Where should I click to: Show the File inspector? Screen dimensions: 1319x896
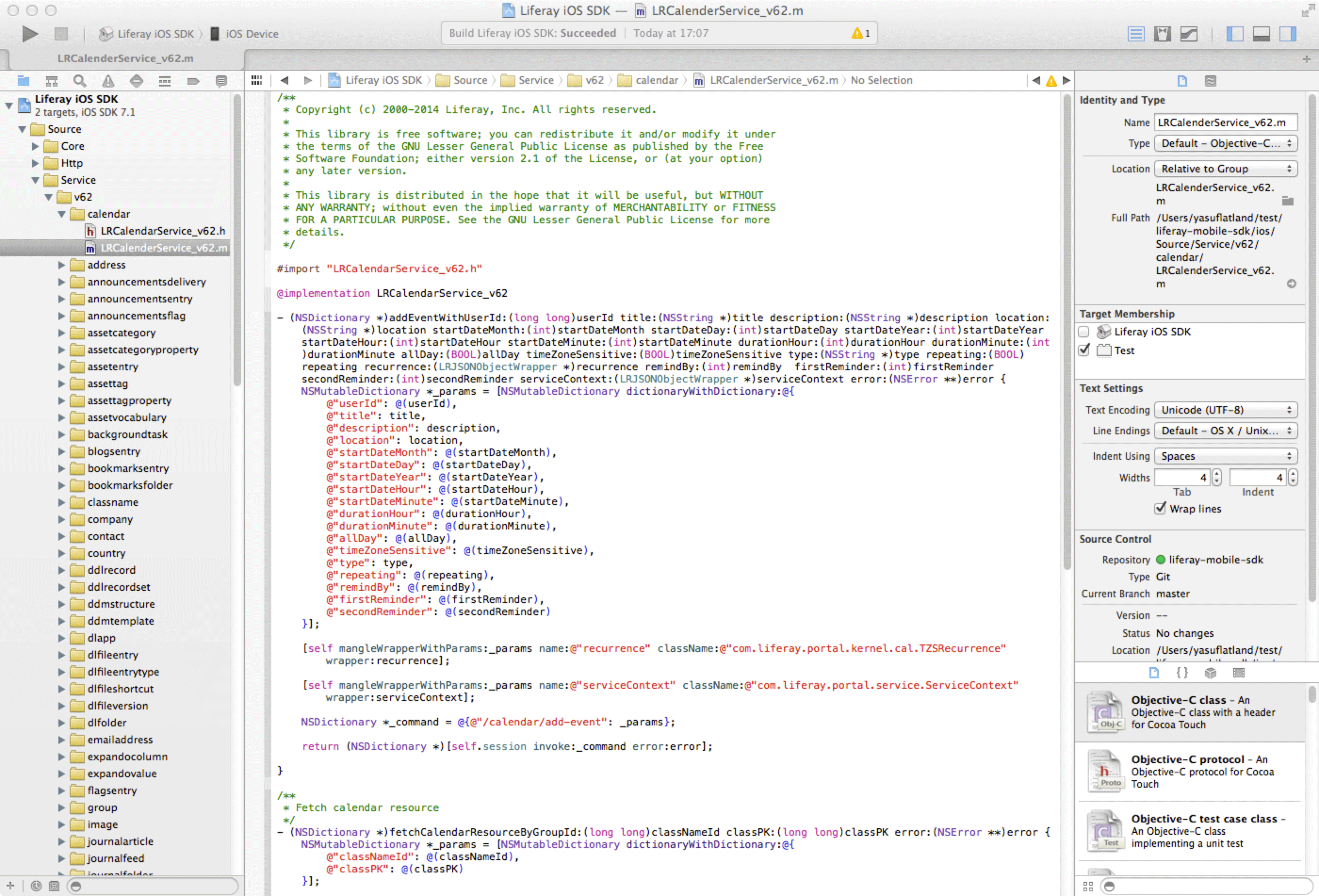[x=1181, y=81]
